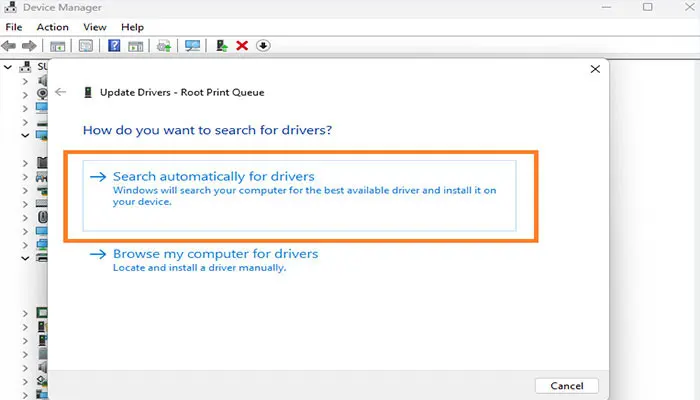This screenshot has height=400, width=700.
Task: Open the Help menu
Action: click(133, 27)
